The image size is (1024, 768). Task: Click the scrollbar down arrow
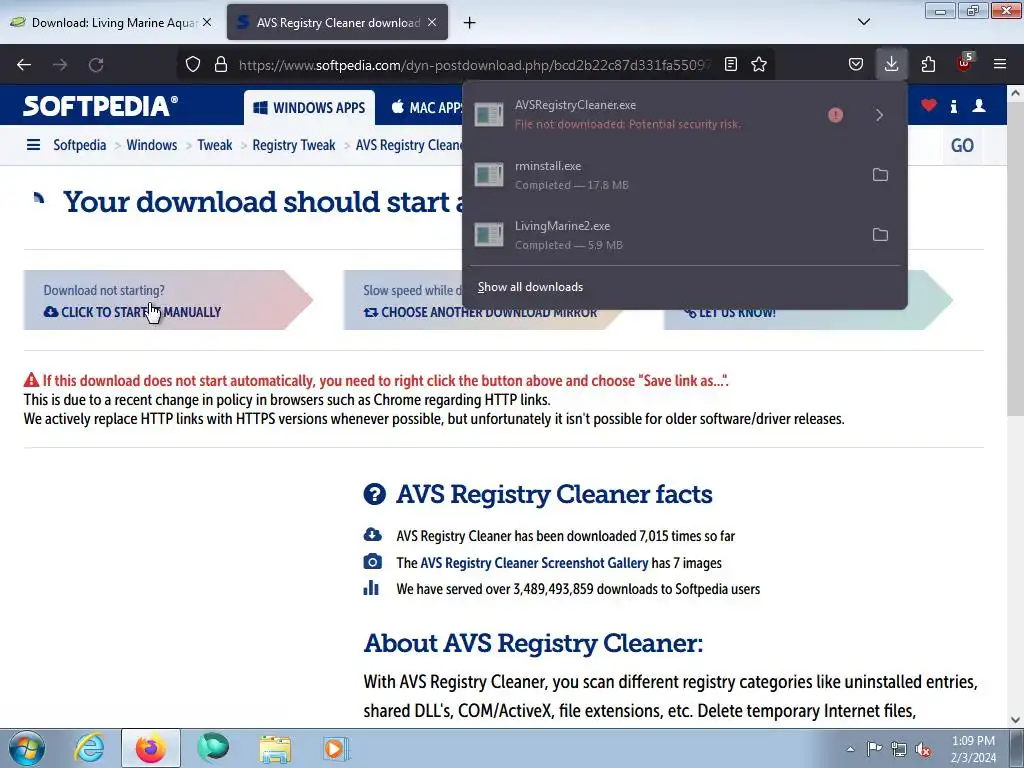1015,720
